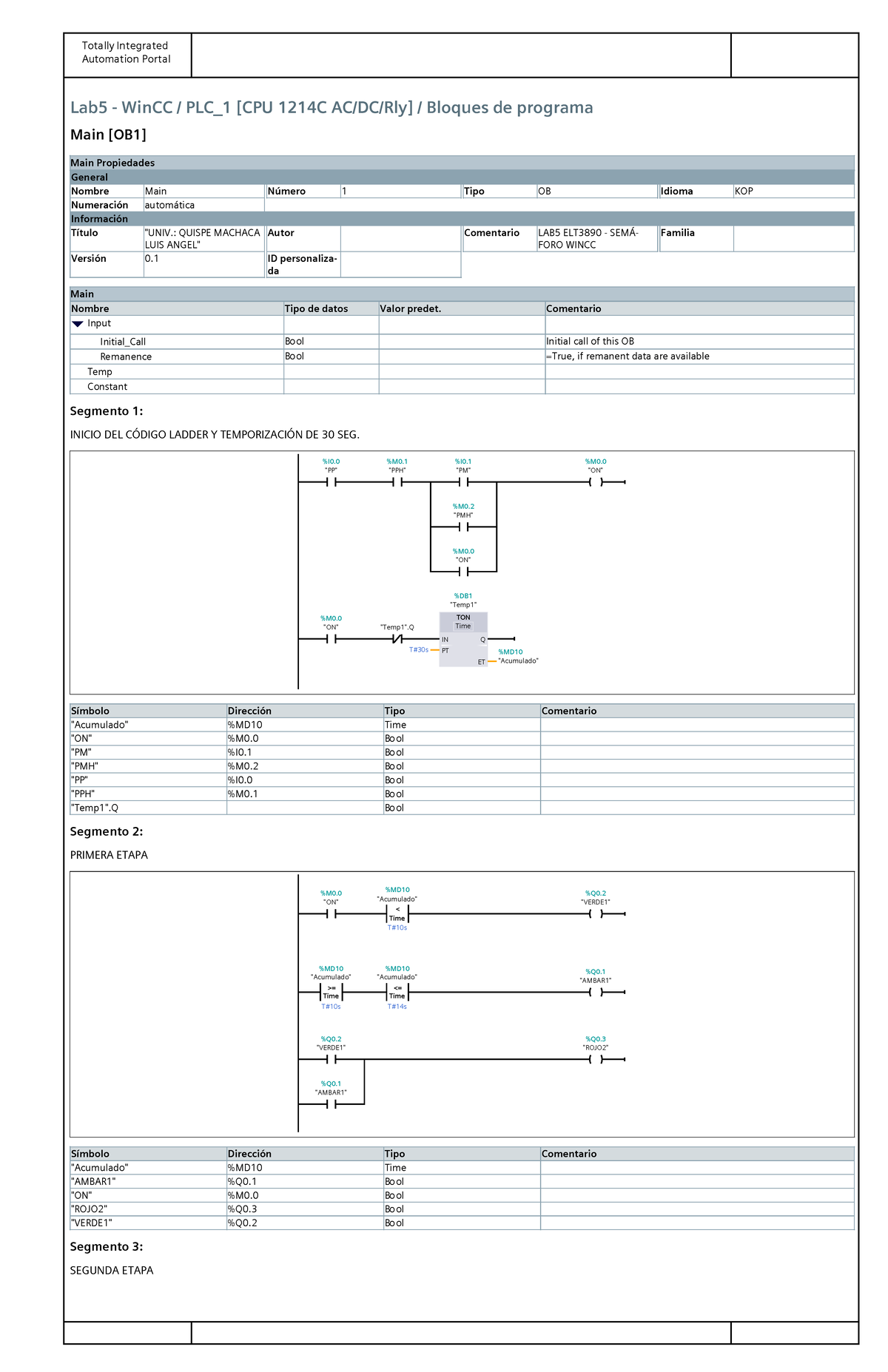This screenshot has width=888, height=1372.
Task: Click the INICIO DEL CÓDIGO LADDER comment
Action: click(215, 435)
